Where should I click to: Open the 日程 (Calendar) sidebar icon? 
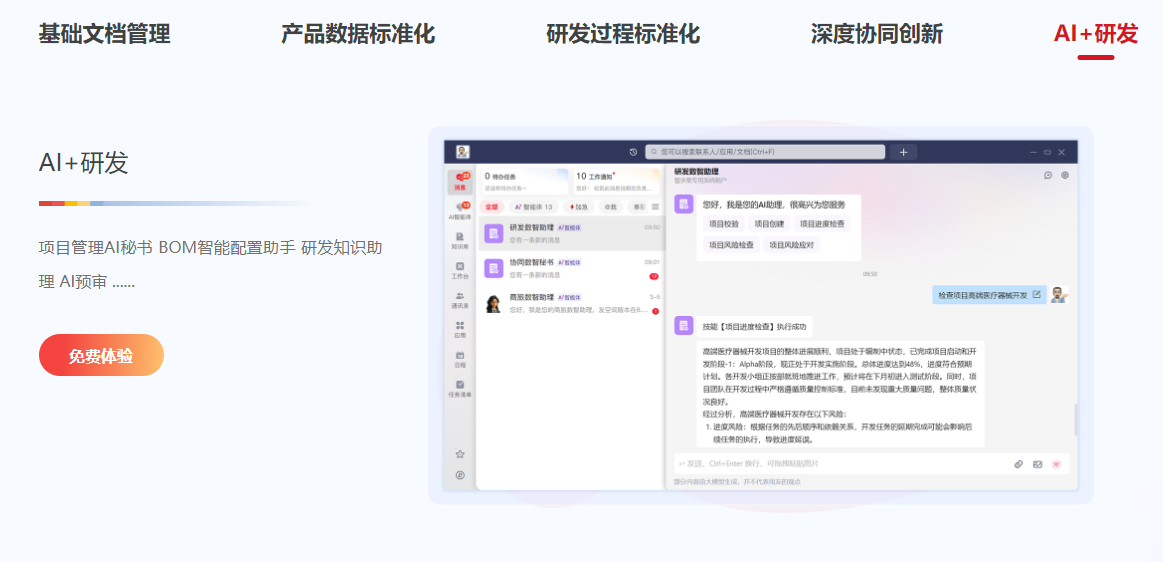[460, 359]
